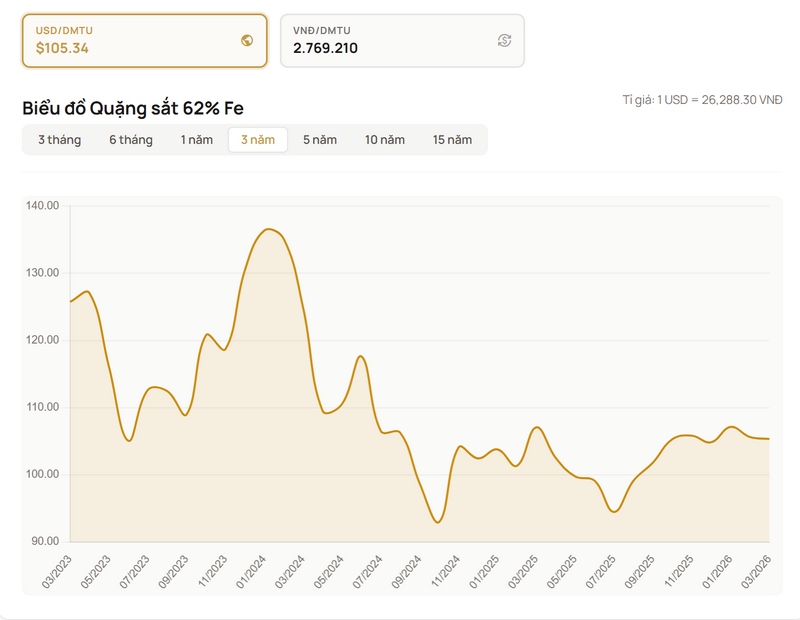The image size is (800, 620).
Task: Click the "Biểu đồ Quặng sắt 62% Fe" heading
Action: pyautogui.click(x=133, y=108)
